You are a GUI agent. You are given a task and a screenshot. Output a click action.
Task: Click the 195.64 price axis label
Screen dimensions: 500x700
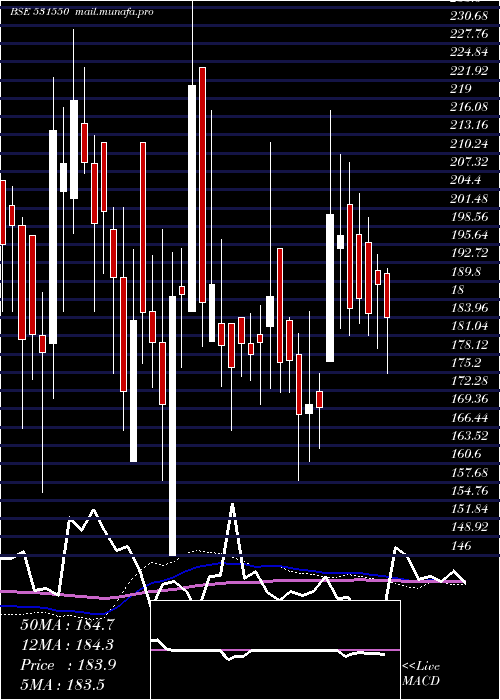[469, 234]
